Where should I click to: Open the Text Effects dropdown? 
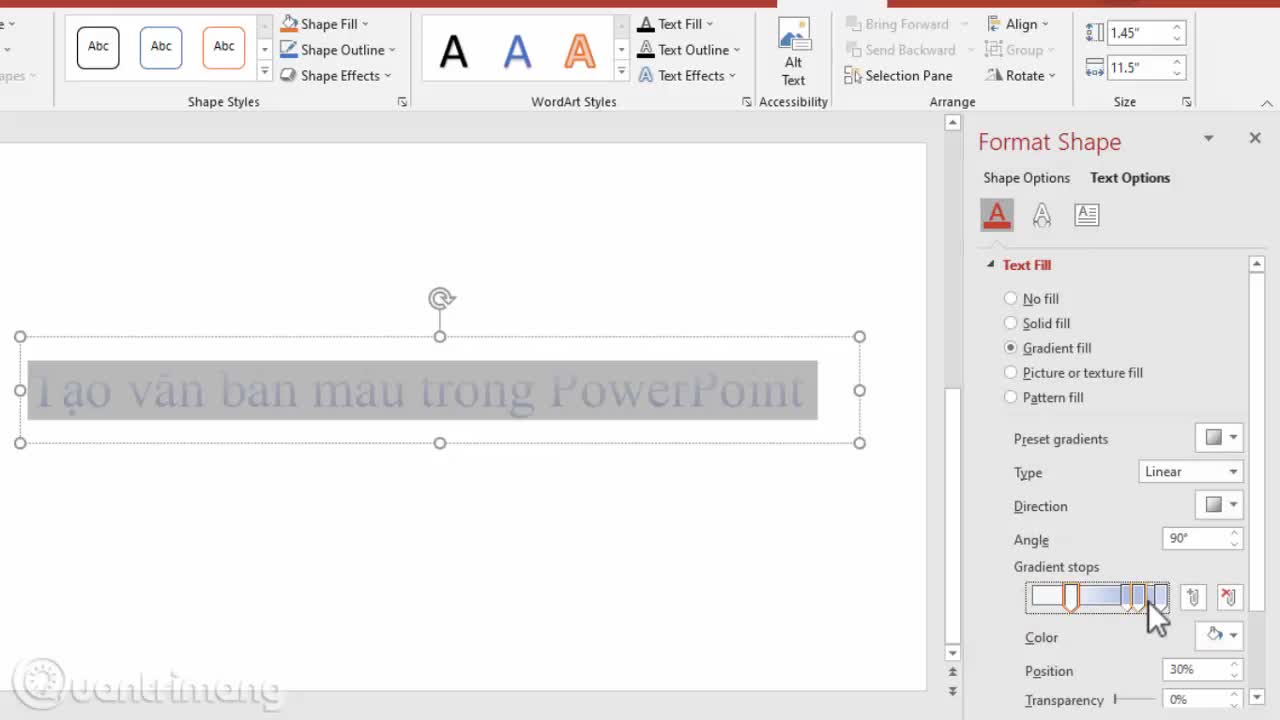tap(687, 76)
